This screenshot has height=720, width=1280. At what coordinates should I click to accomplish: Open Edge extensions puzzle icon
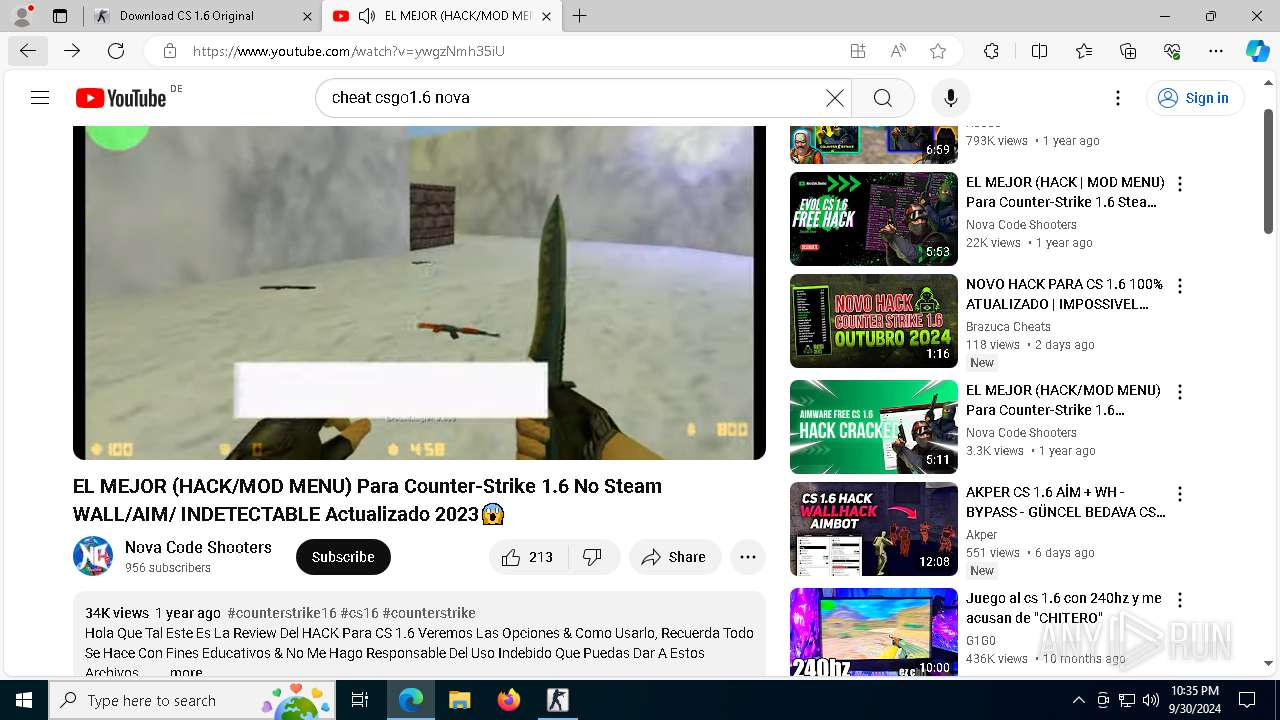(991, 51)
